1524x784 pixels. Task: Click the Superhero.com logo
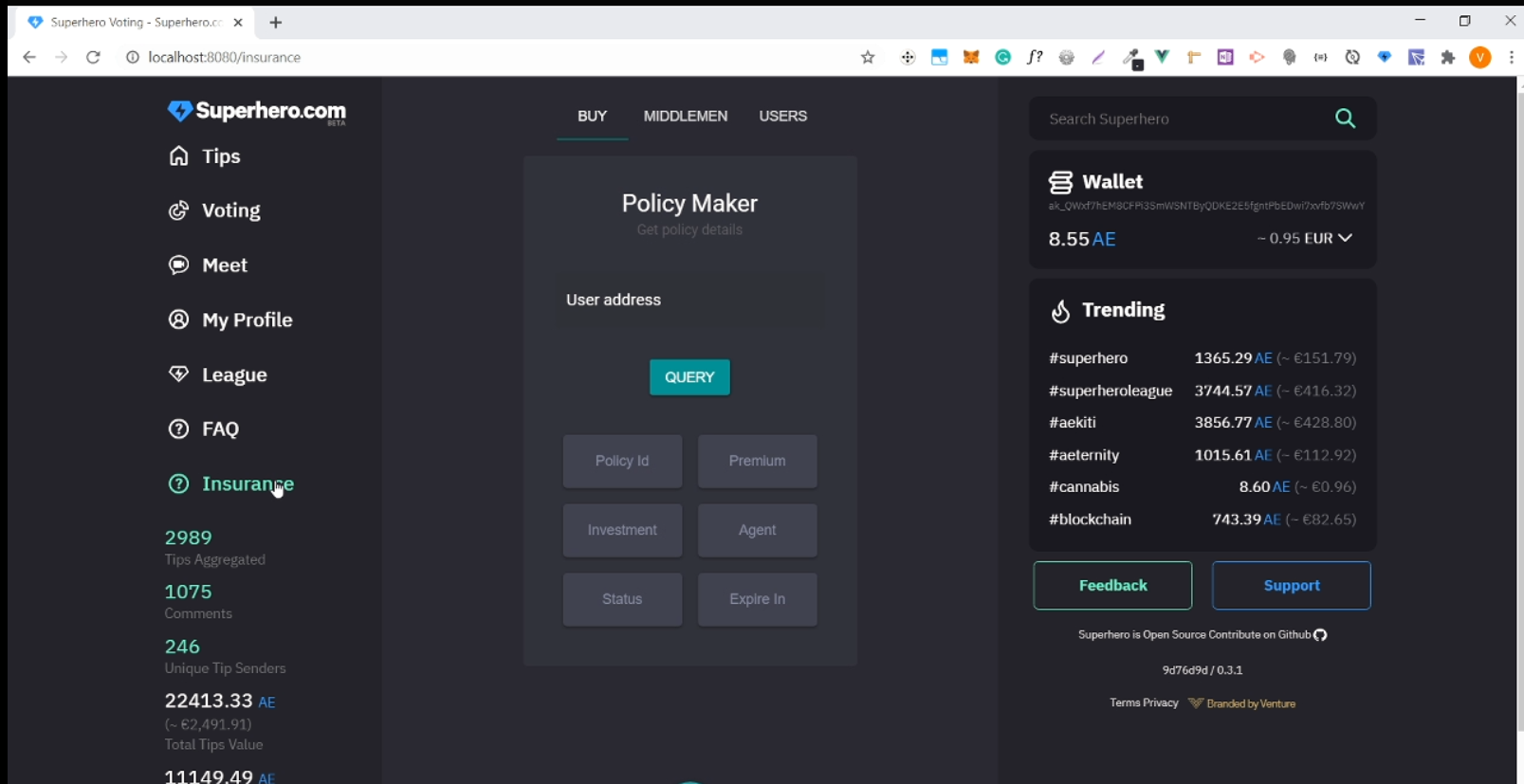pos(257,112)
